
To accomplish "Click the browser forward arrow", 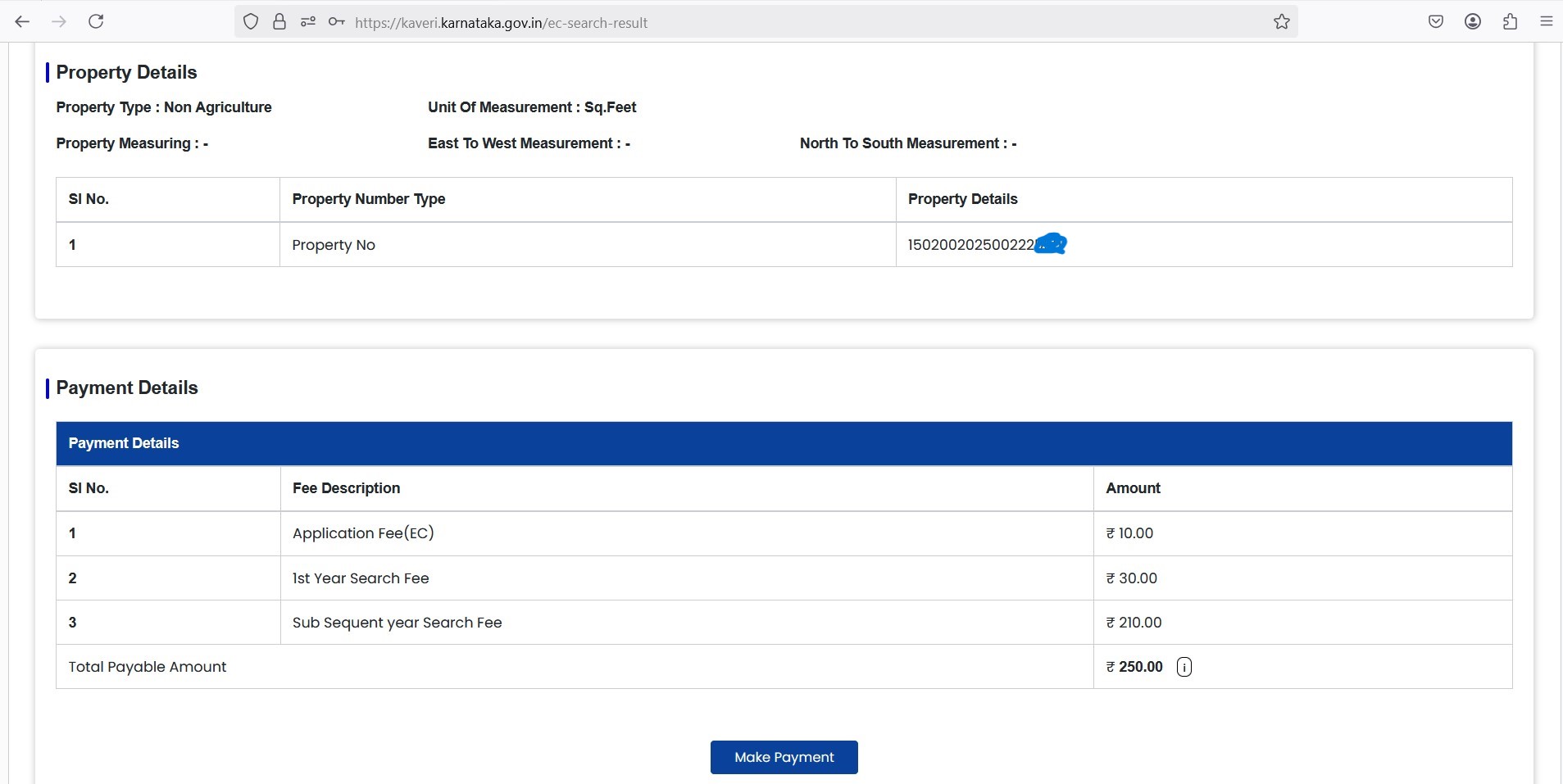I will (x=59, y=21).
